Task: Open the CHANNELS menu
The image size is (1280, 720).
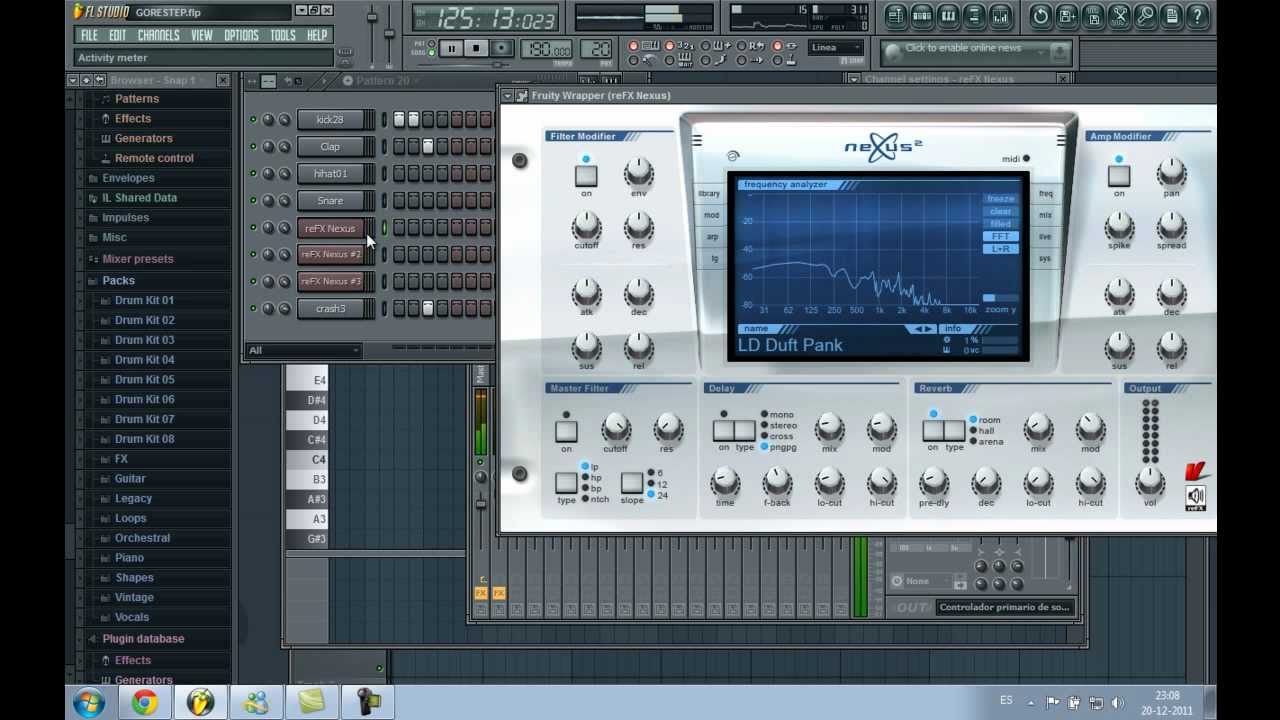Action: coord(158,35)
